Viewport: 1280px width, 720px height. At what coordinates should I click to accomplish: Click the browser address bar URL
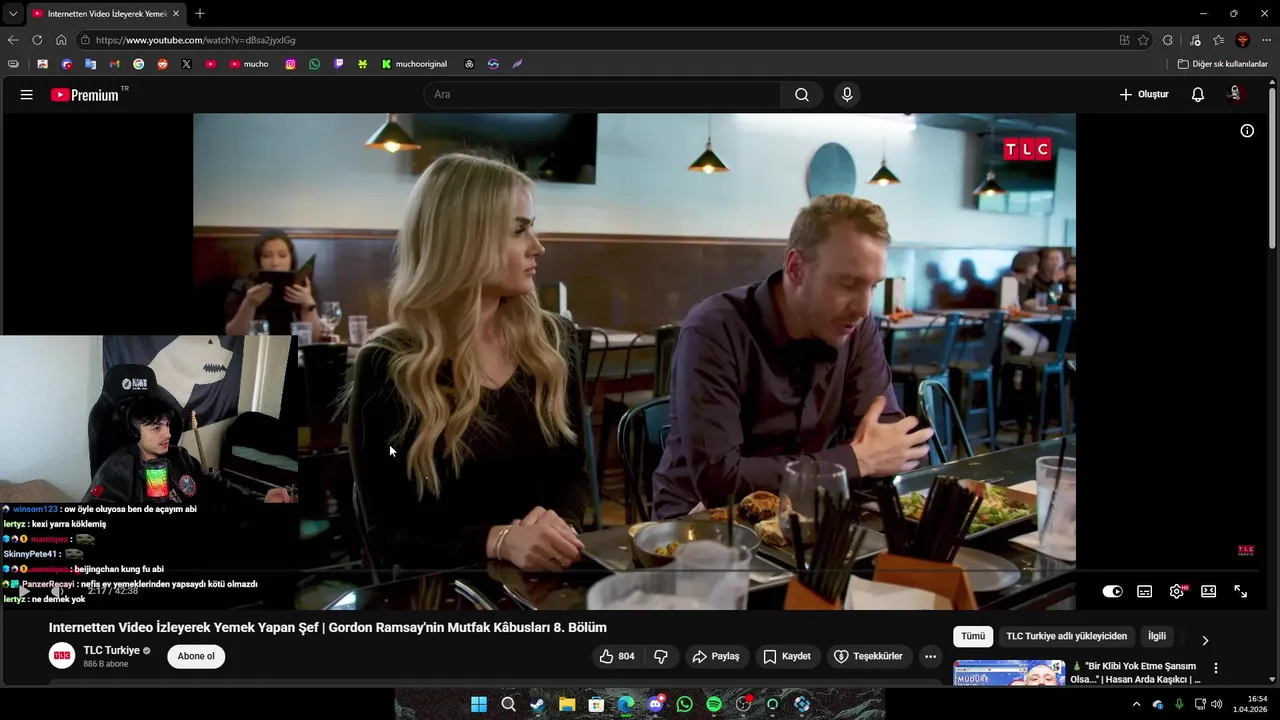click(x=195, y=40)
